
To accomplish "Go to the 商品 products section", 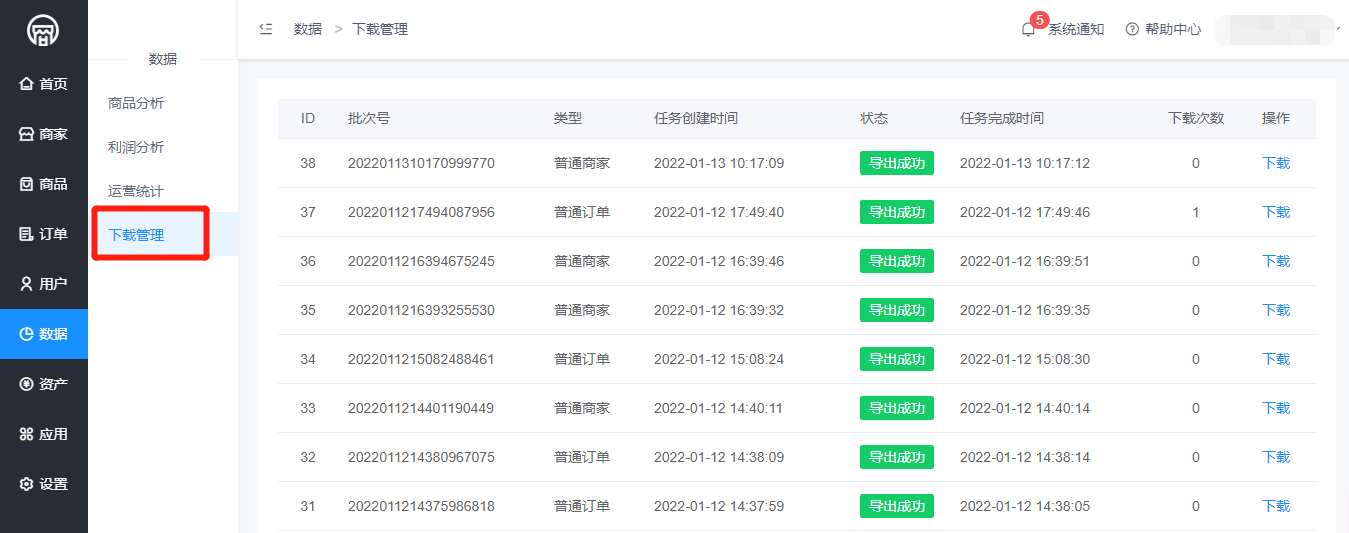I will tap(44, 184).
